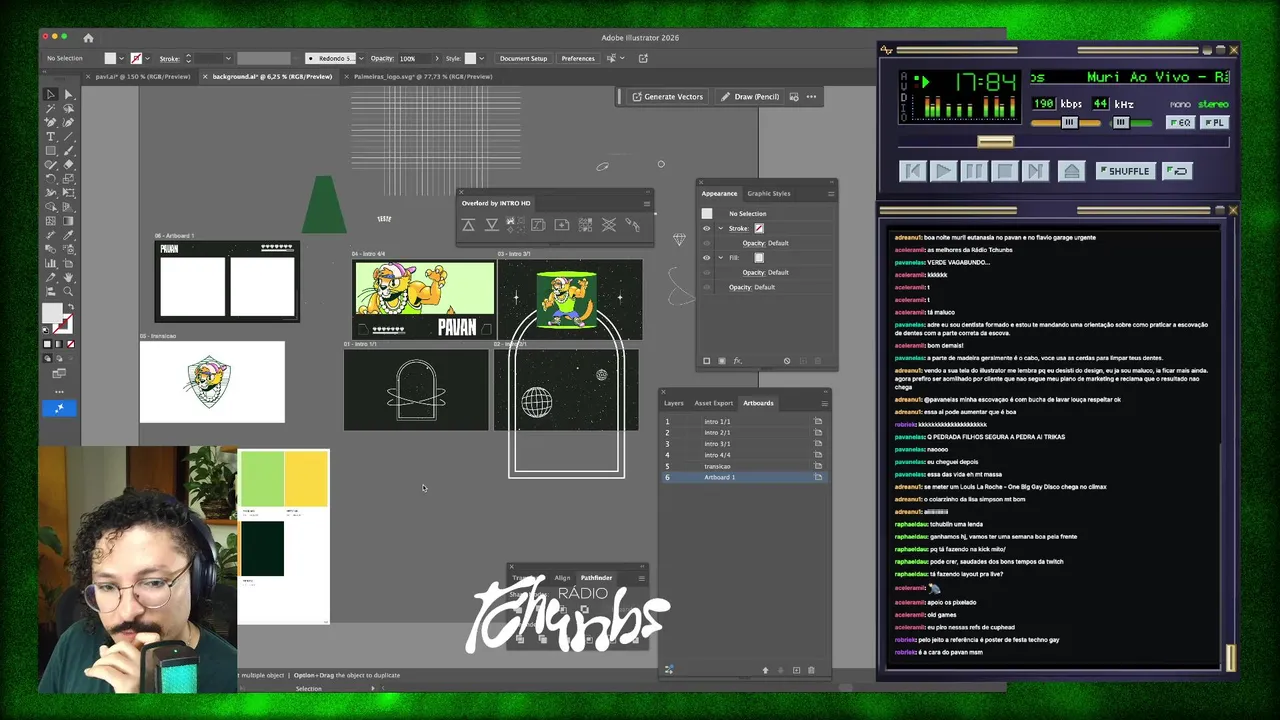The width and height of the screenshot is (1280, 720).
Task: Click the Opacity 100% input field
Action: point(415,58)
